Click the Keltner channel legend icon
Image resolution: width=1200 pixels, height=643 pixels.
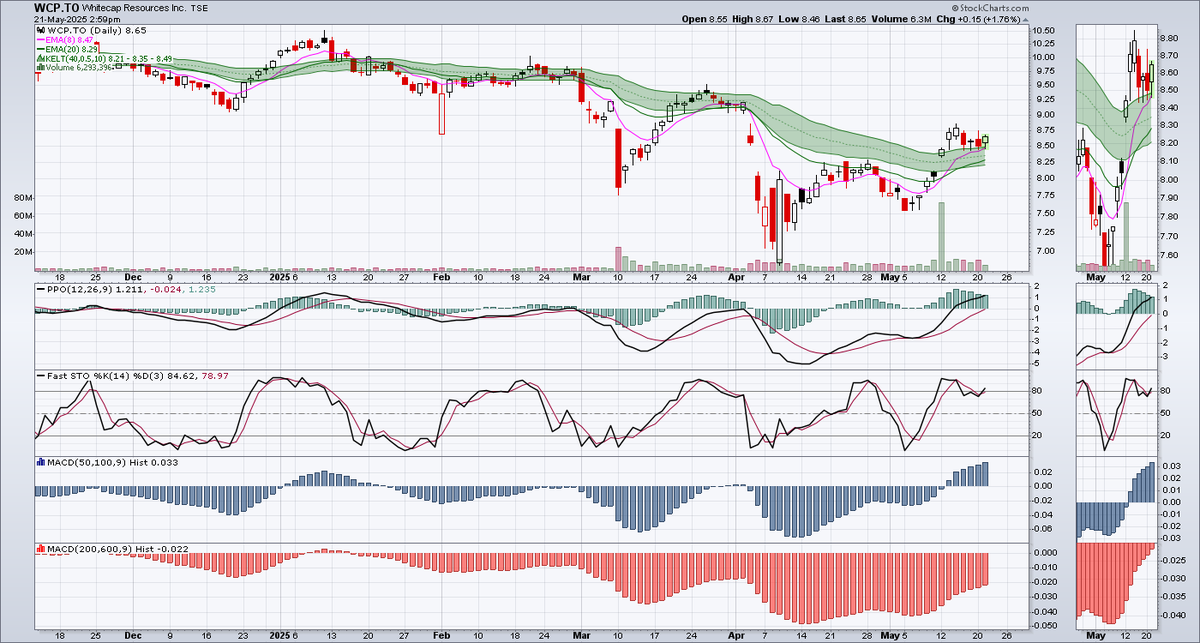coord(39,60)
